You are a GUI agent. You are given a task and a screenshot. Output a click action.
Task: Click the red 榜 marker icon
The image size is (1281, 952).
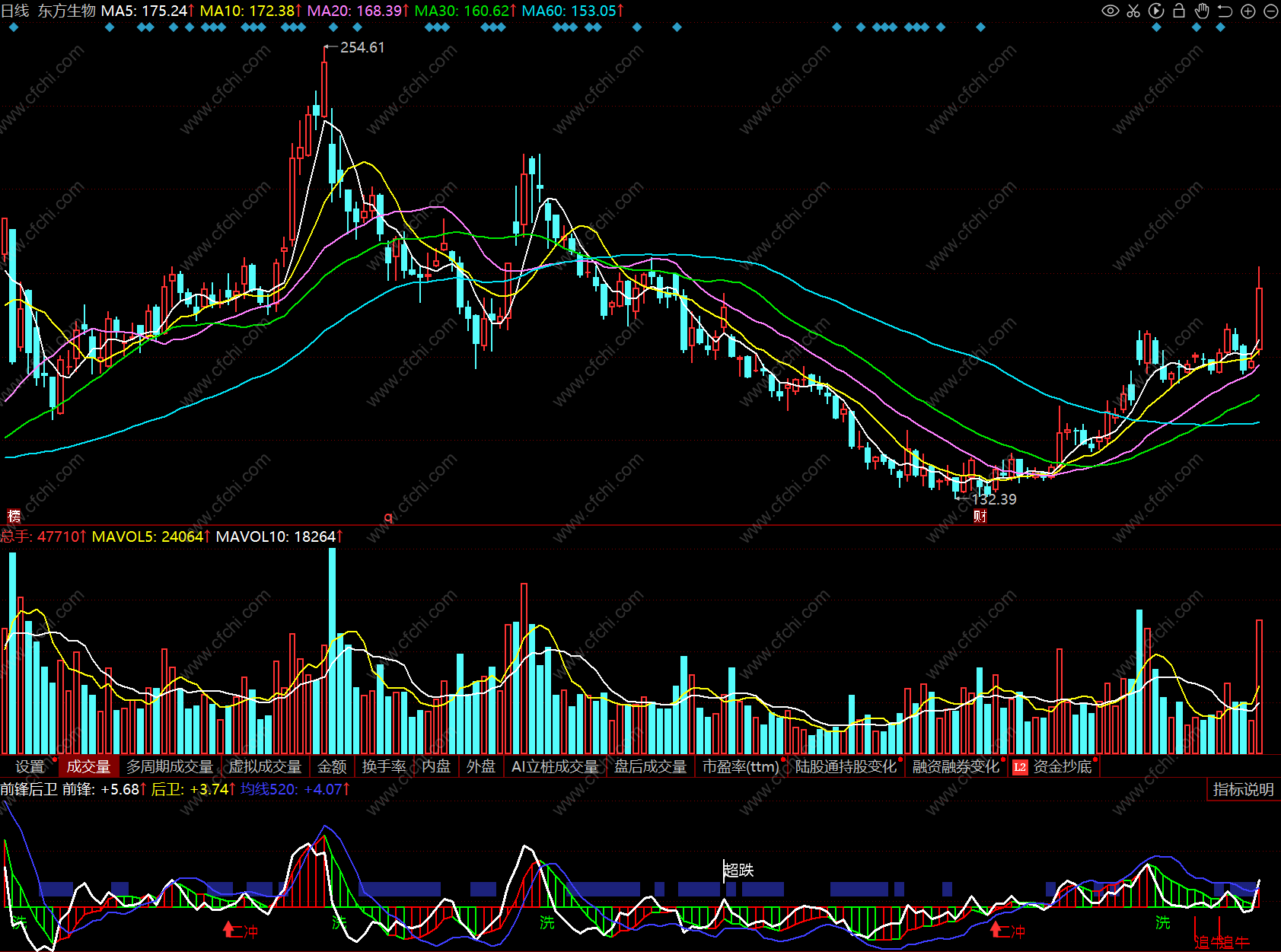pos(14,517)
